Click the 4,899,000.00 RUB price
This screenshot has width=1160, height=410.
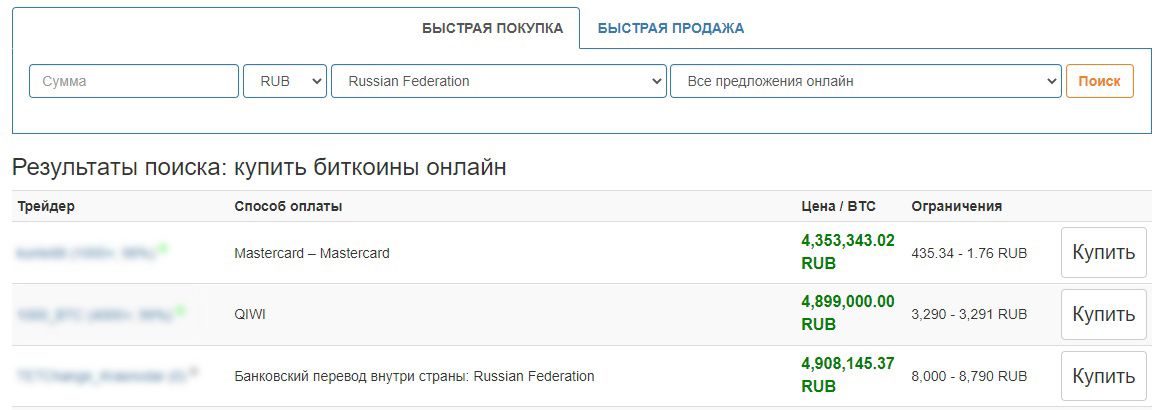tap(847, 313)
